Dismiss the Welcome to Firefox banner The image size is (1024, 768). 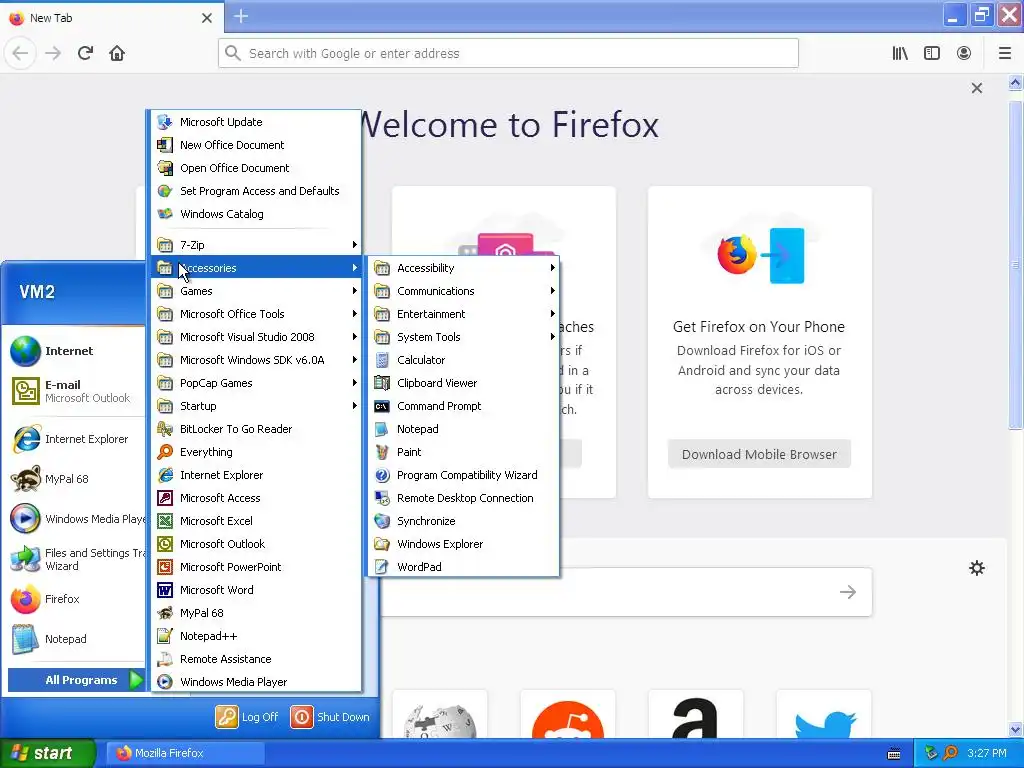[x=977, y=88]
